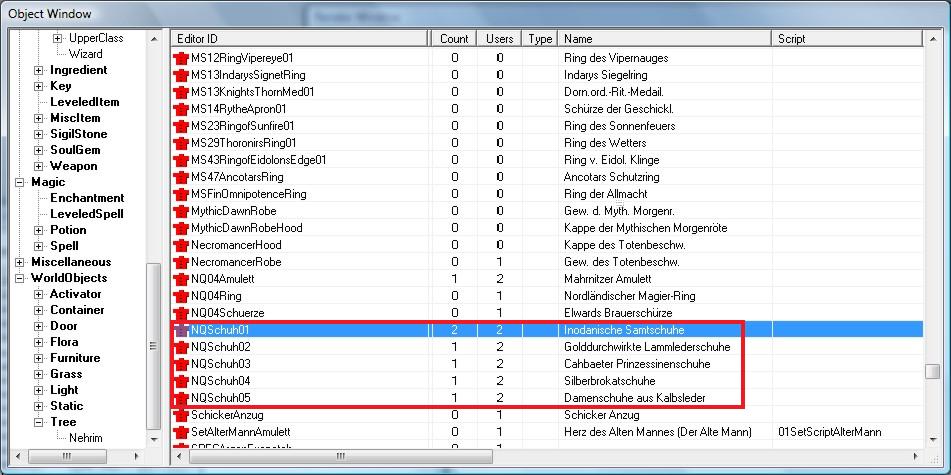Click the item icon beside NQ04Amulett
Image resolution: width=951 pixels, height=475 pixels.
(182, 279)
